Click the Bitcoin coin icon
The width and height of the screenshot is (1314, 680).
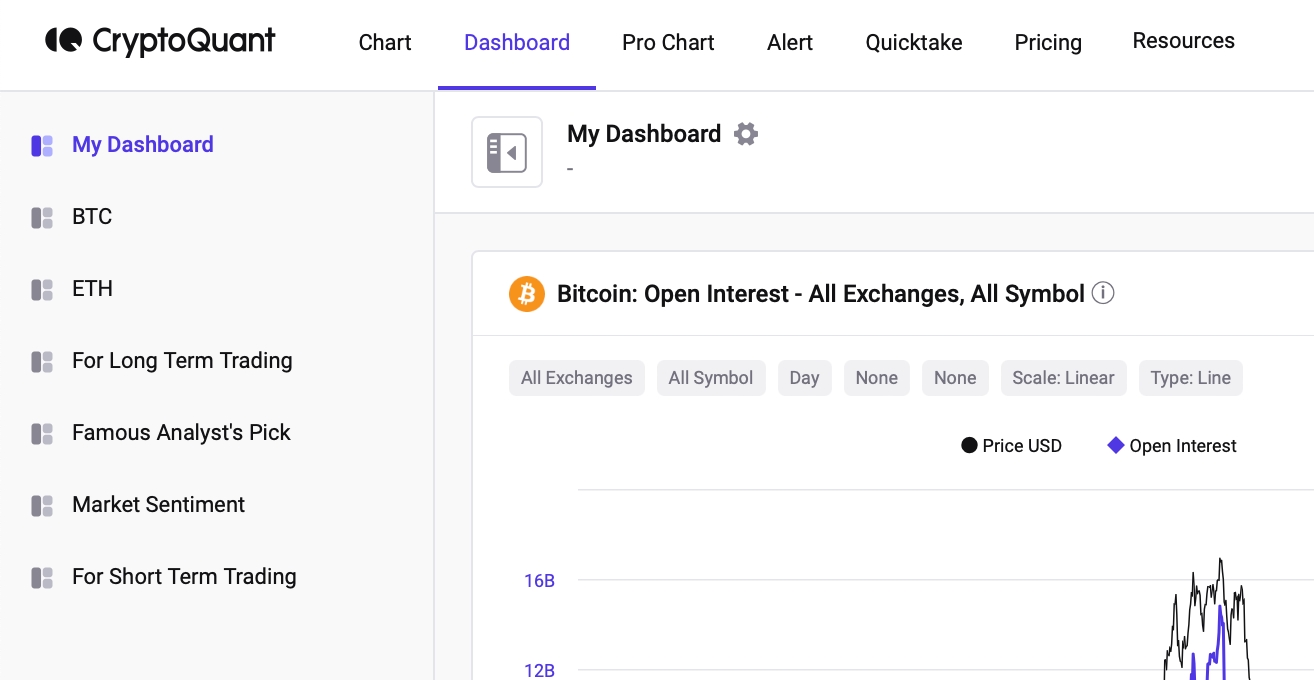click(x=527, y=294)
